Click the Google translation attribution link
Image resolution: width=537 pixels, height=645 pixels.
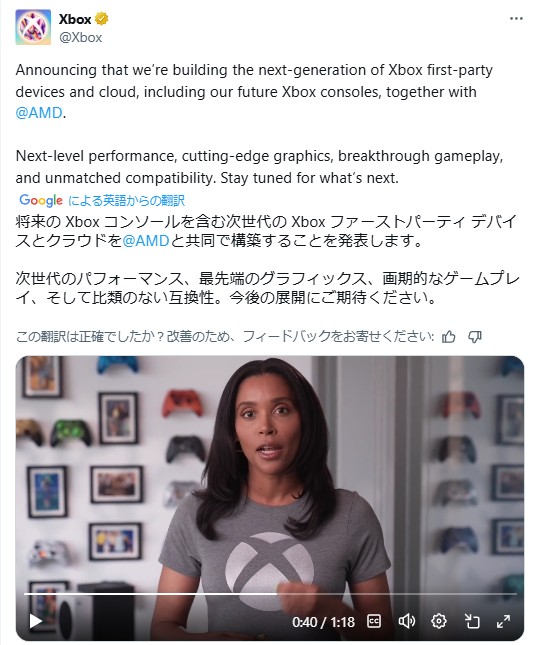coord(102,200)
